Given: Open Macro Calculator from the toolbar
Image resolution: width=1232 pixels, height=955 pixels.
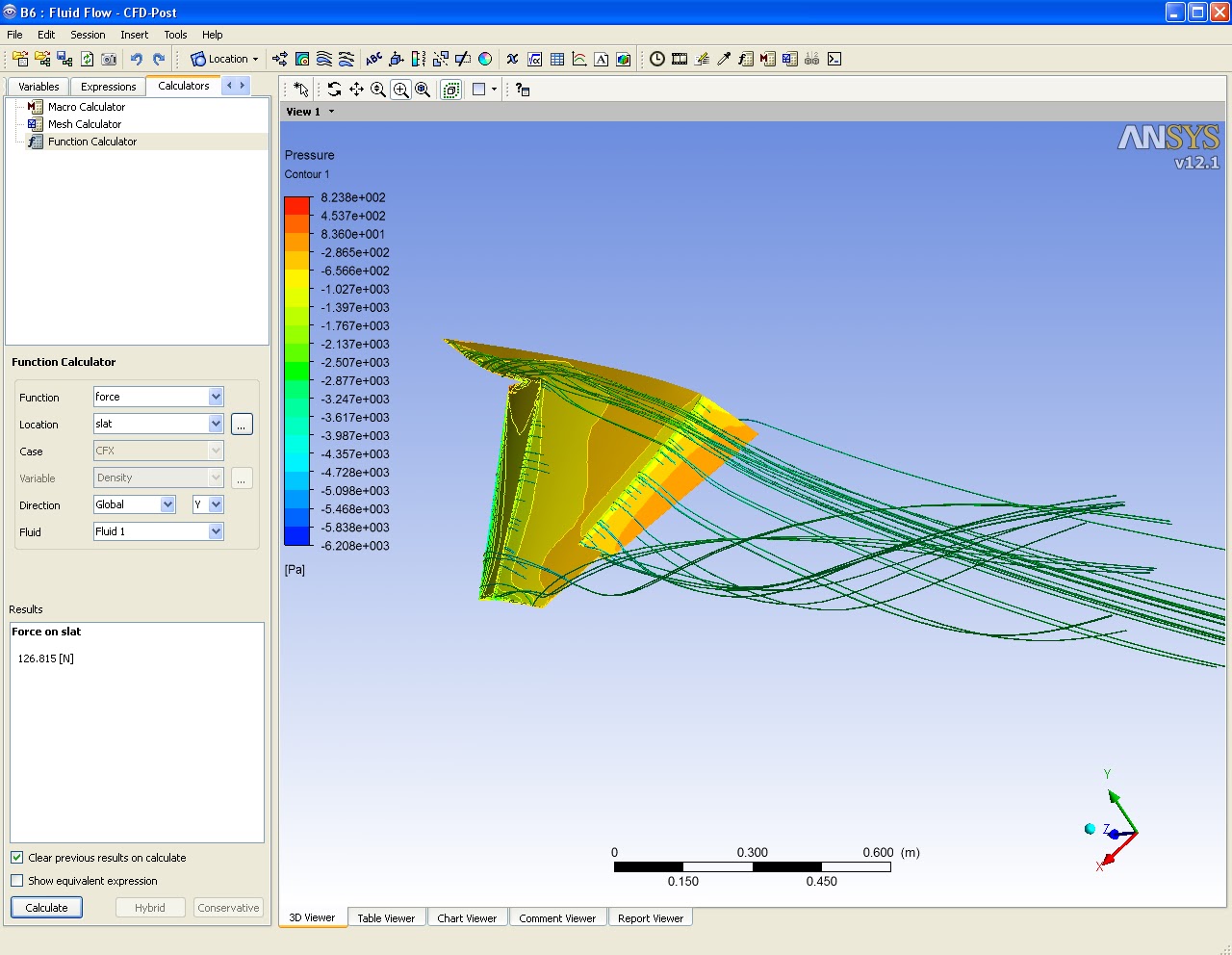Looking at the screenshot, I should click(x=768, y=59).
